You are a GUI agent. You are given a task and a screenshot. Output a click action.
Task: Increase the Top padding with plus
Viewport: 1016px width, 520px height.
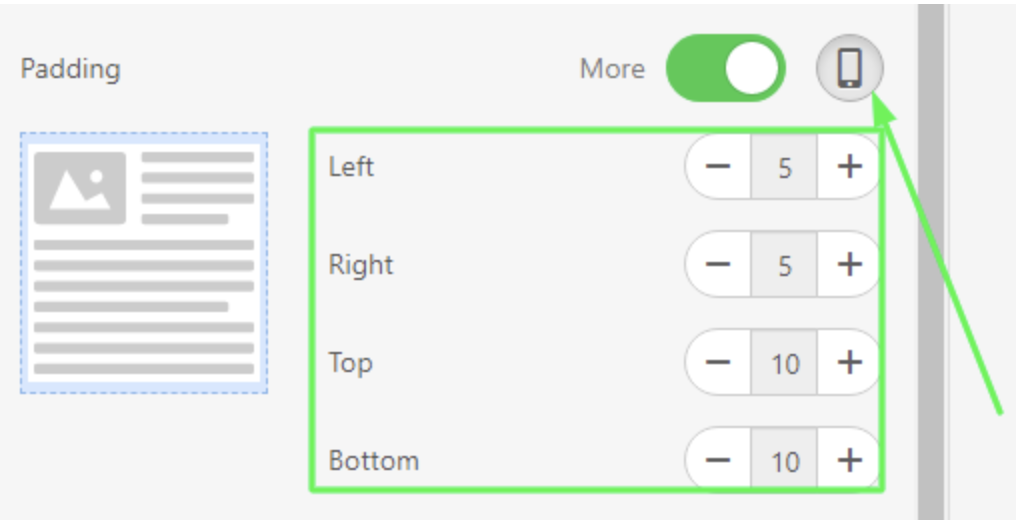pos(849,362)
